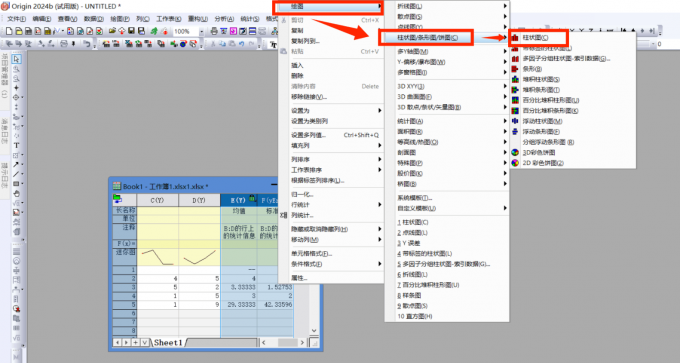Open the 100% zoom dropdown
Viewport: 680px width, 363px height.
click(202, 31)
